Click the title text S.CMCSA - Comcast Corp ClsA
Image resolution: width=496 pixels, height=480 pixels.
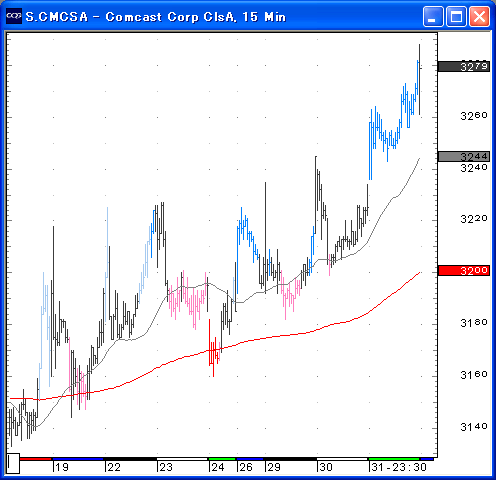pyautogui.click(x=130, y=17)
